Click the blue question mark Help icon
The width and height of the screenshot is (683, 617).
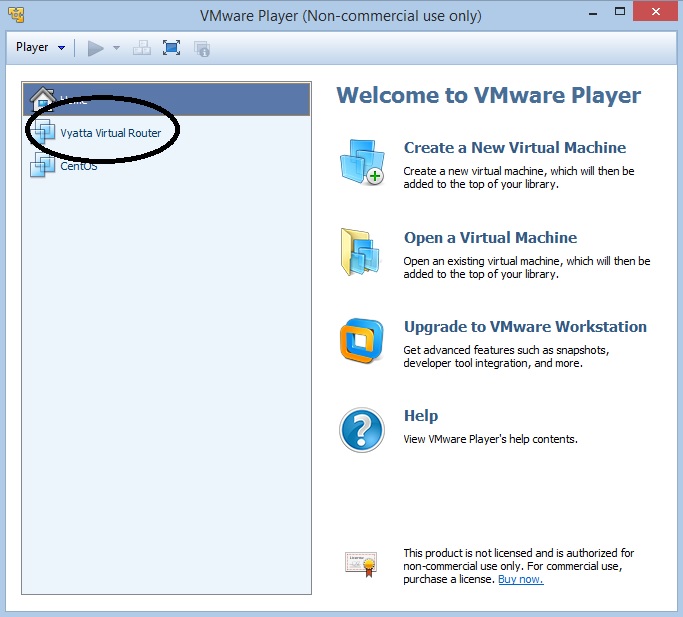tap(362, 430)
